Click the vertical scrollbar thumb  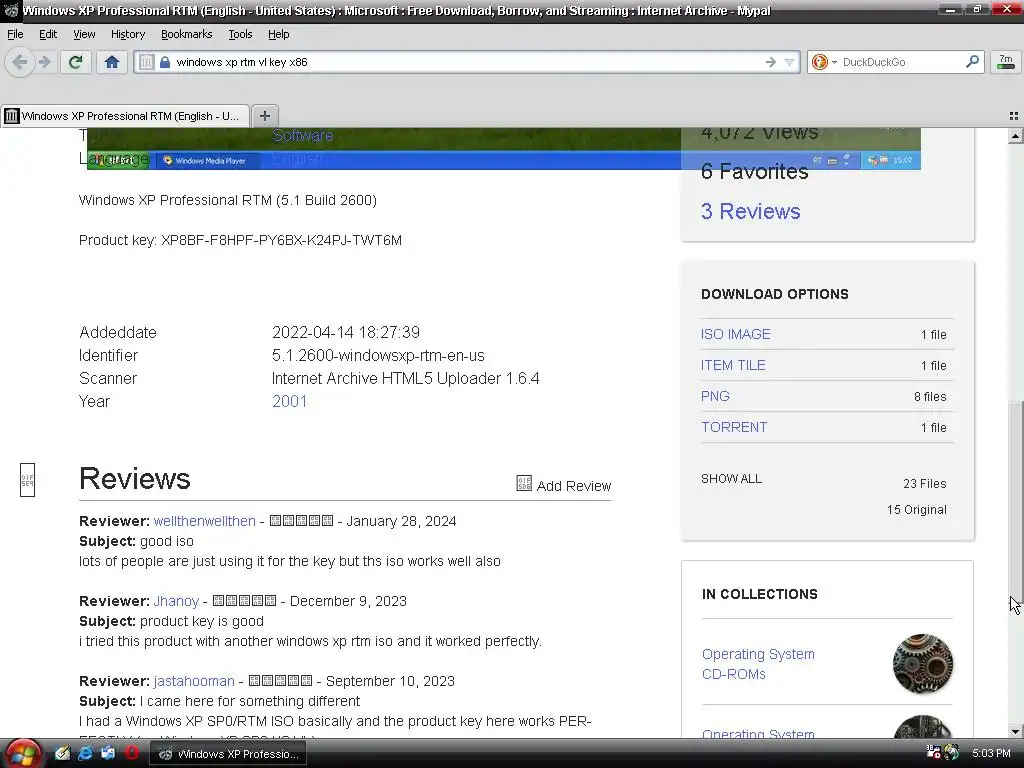pyautogui.click(x=1016, y=500)
